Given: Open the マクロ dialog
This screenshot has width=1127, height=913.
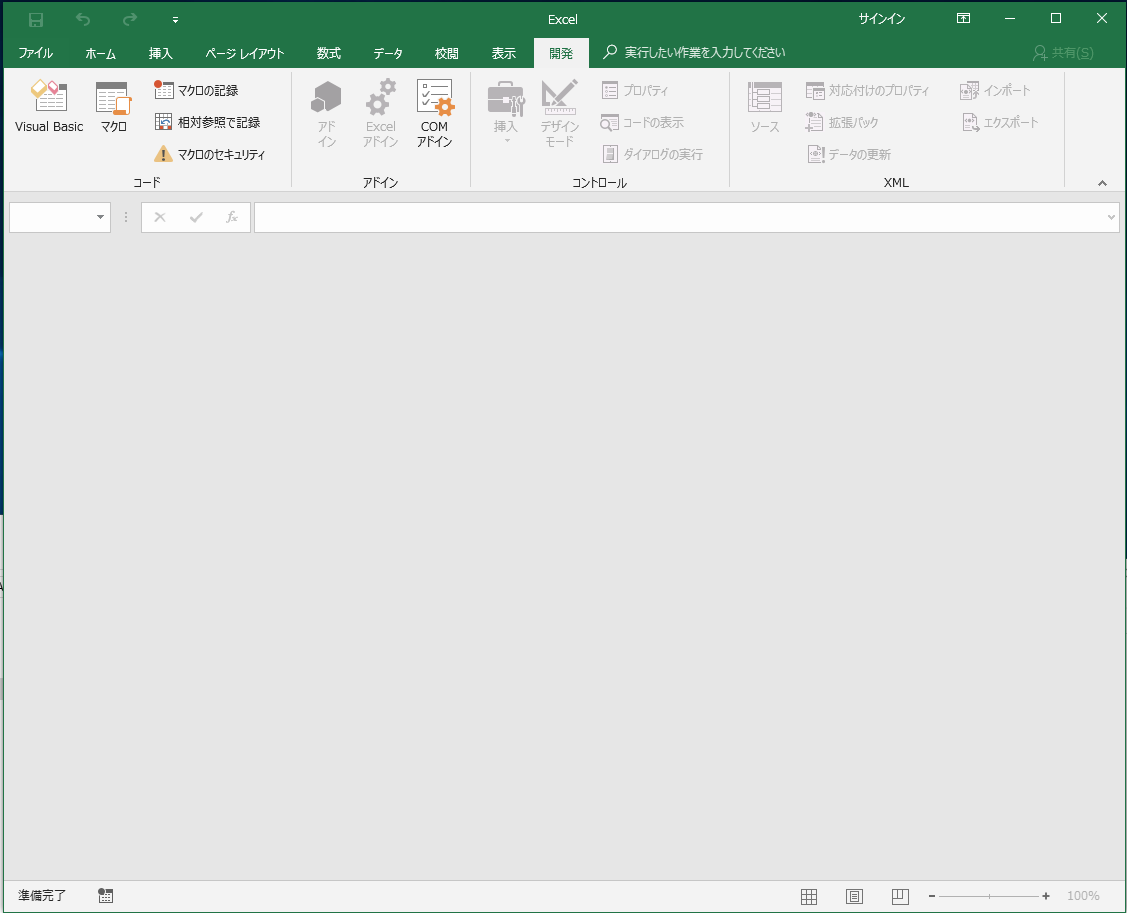Looking at the screenshot, I should point(112,107).
